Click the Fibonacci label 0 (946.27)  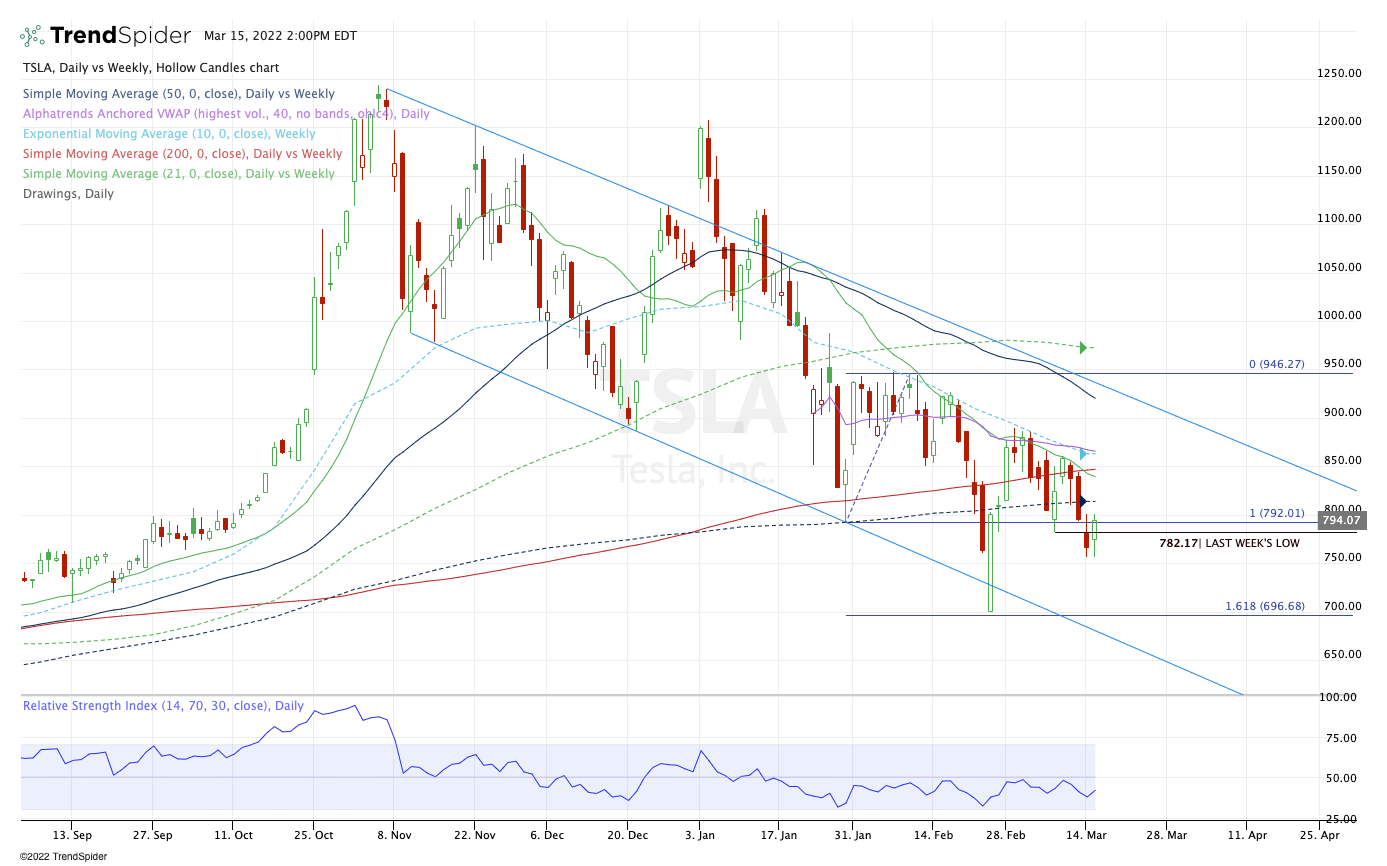click(1277, 365)
